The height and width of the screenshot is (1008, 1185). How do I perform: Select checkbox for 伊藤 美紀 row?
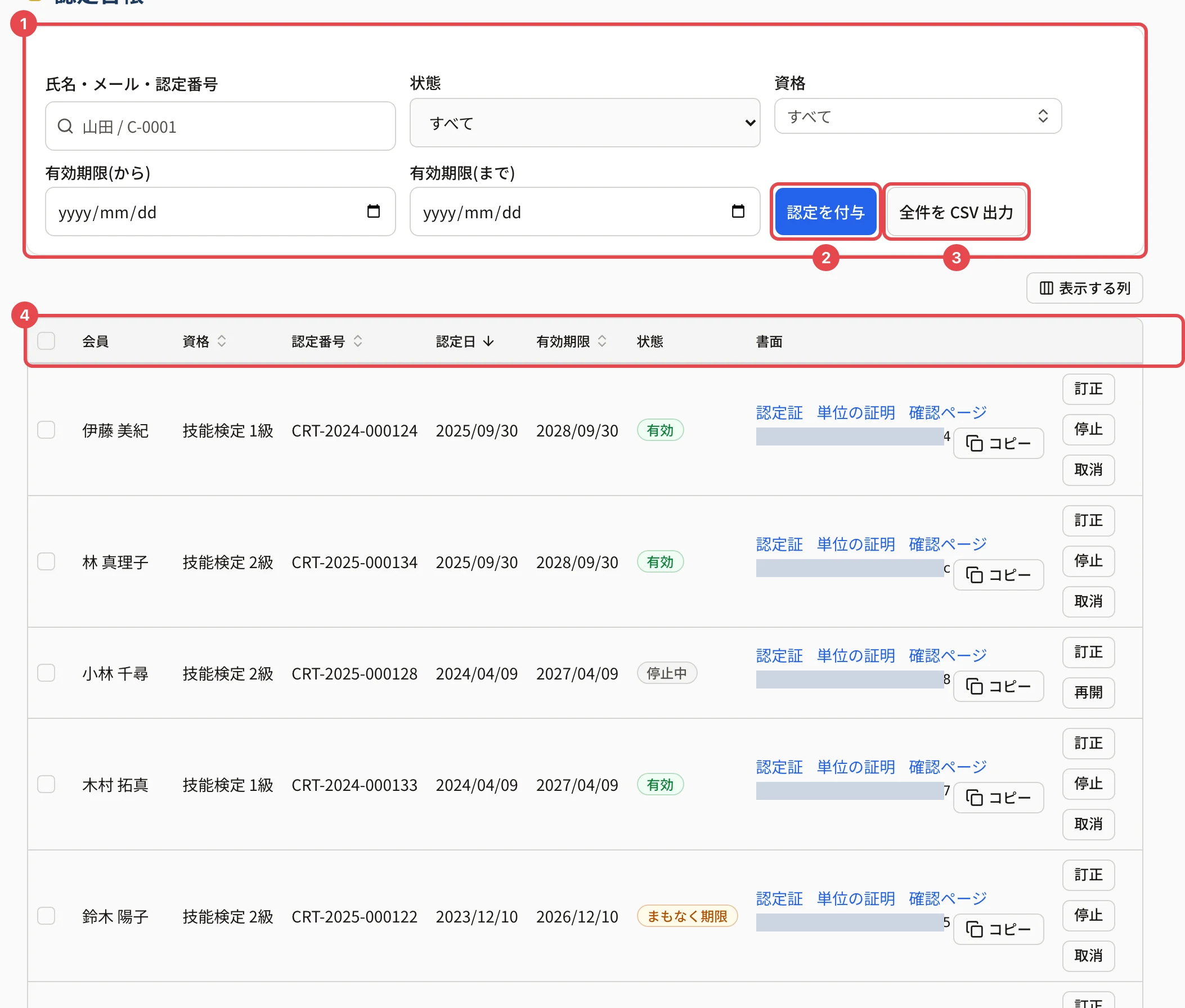(46, 430)
